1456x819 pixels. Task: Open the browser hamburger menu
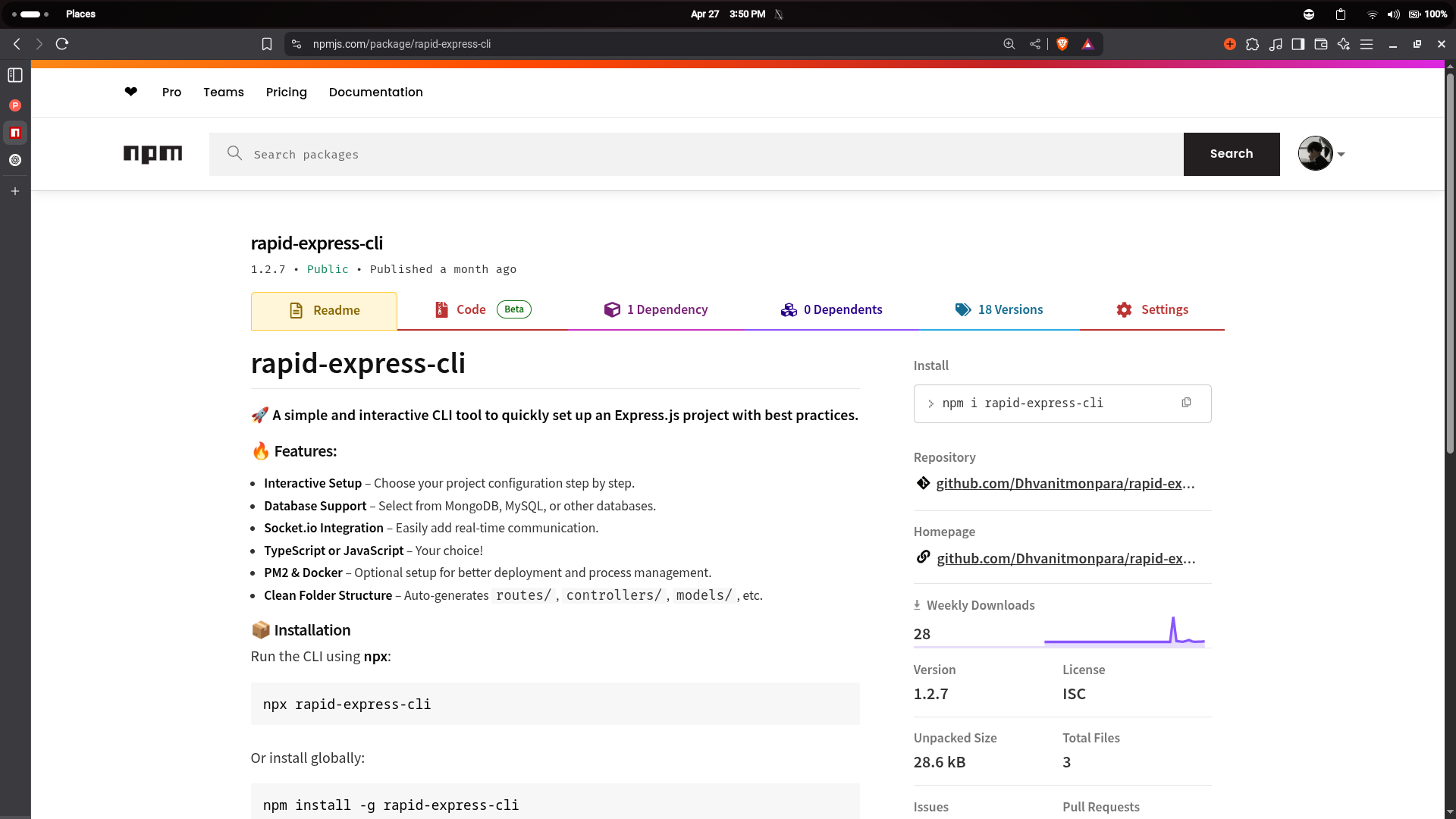(x=1367, y=44)
